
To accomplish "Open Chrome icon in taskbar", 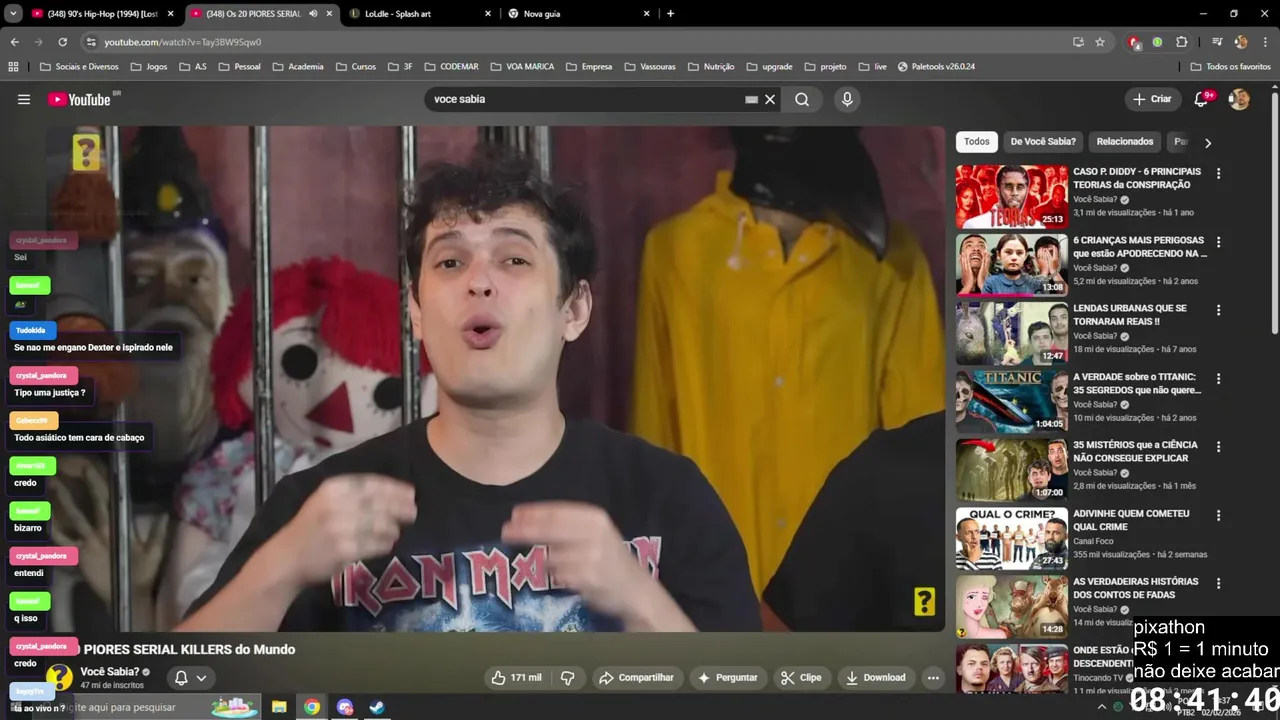I will (x=312, y=707).
